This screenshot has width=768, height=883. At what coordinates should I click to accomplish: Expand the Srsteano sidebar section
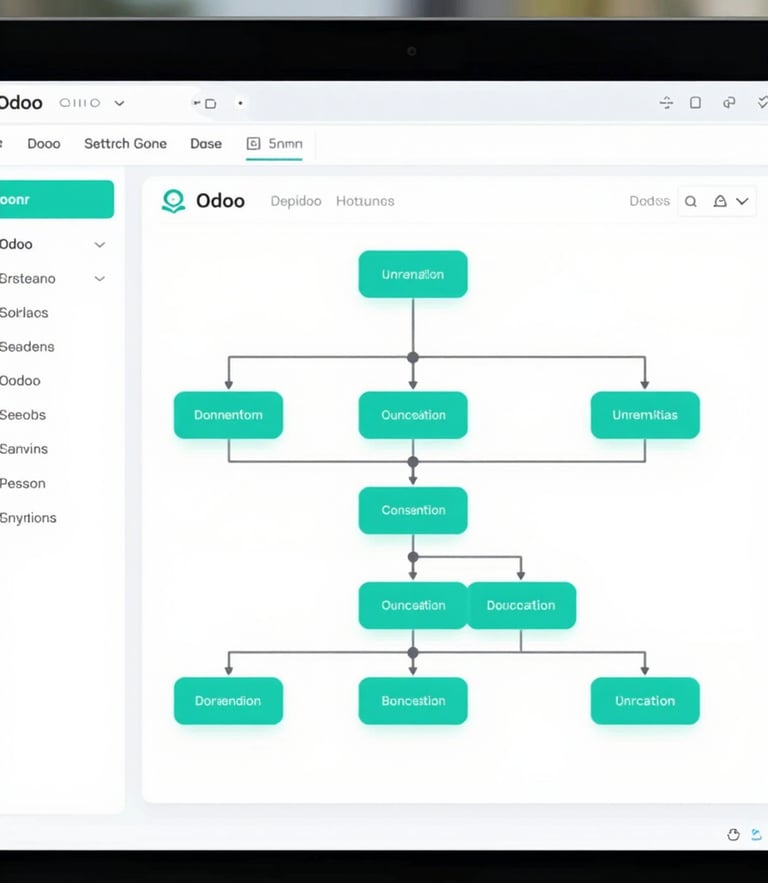pyautogui.click(x=100, y=279)
